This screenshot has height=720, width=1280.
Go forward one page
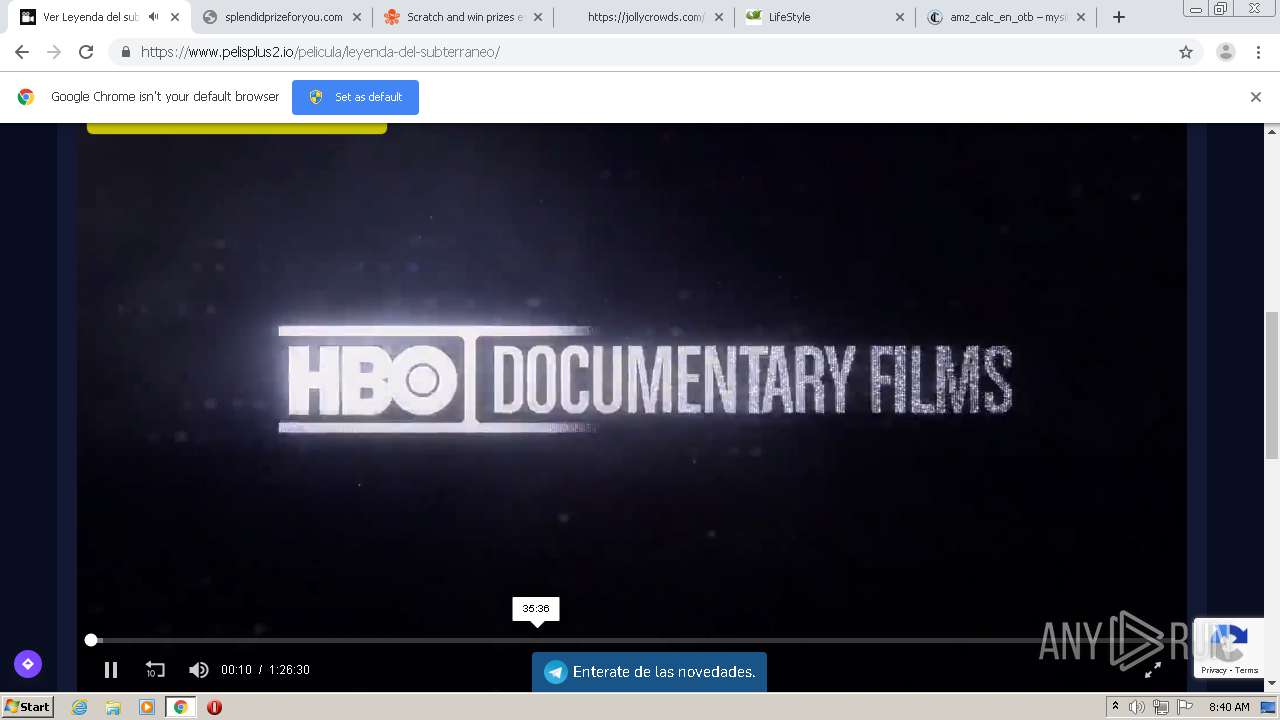coord(54,52)
